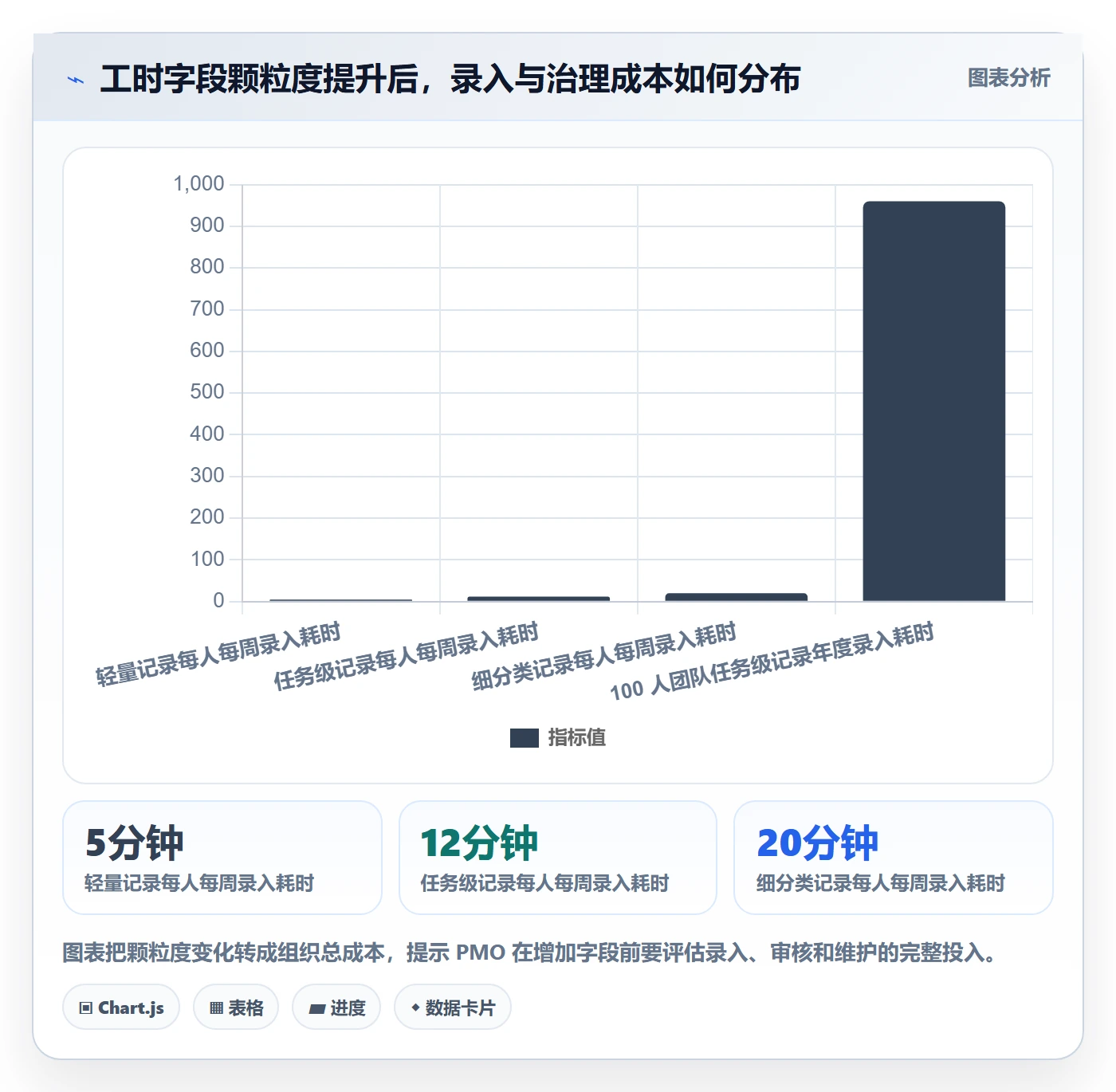Open the 12分钟 任务级记录 data card
The image size is (1116, 1092).
click(558, 858)
